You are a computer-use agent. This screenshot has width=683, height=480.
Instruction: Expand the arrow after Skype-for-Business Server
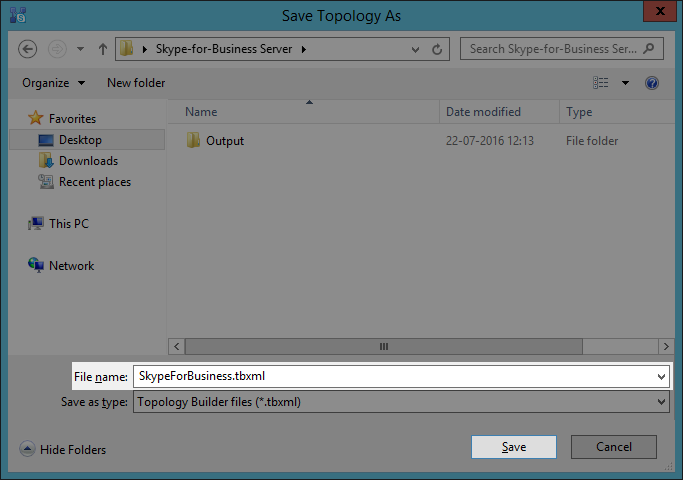tap(304, 49)
